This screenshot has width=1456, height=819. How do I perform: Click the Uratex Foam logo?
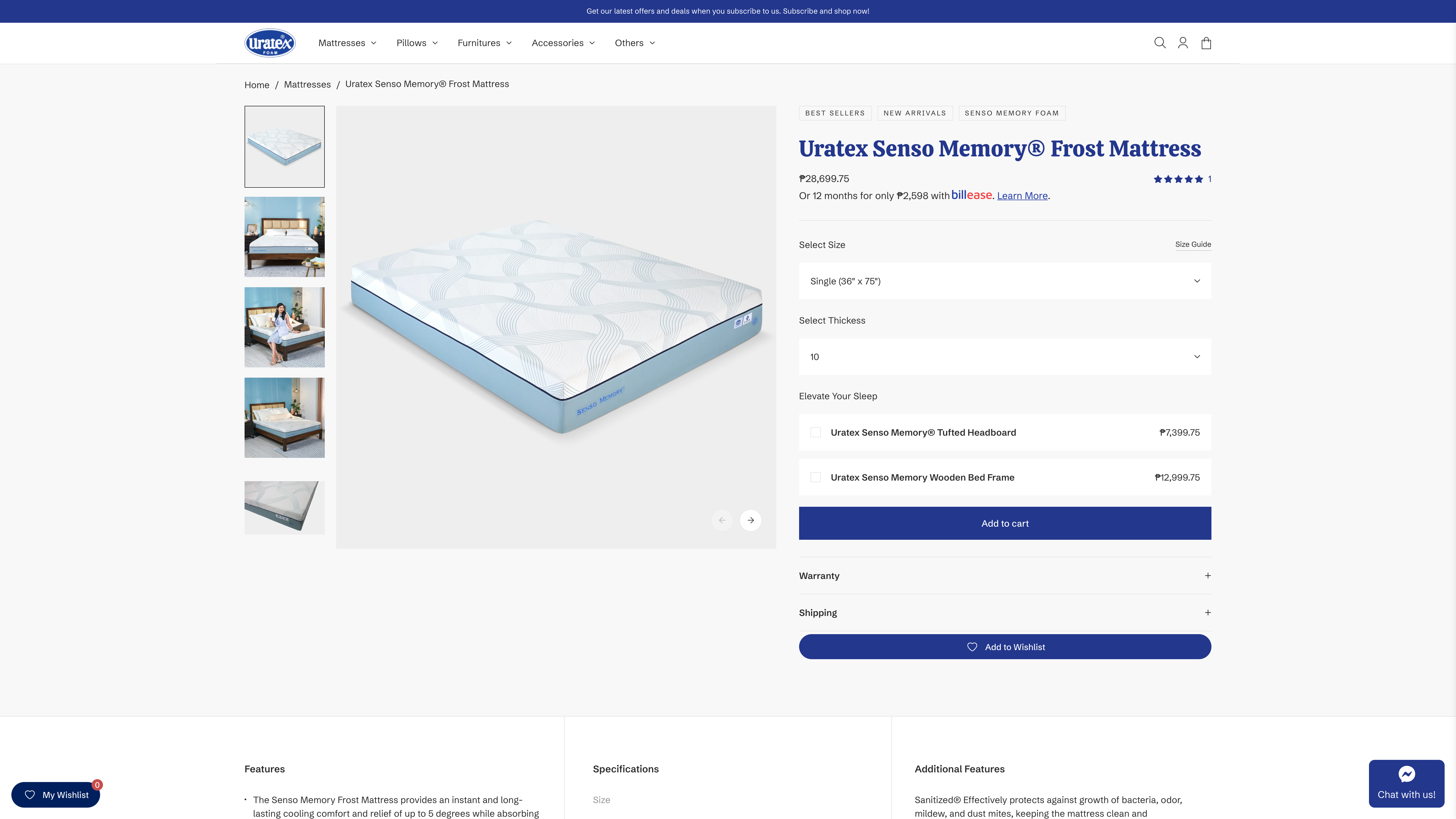tap(270, 43)
